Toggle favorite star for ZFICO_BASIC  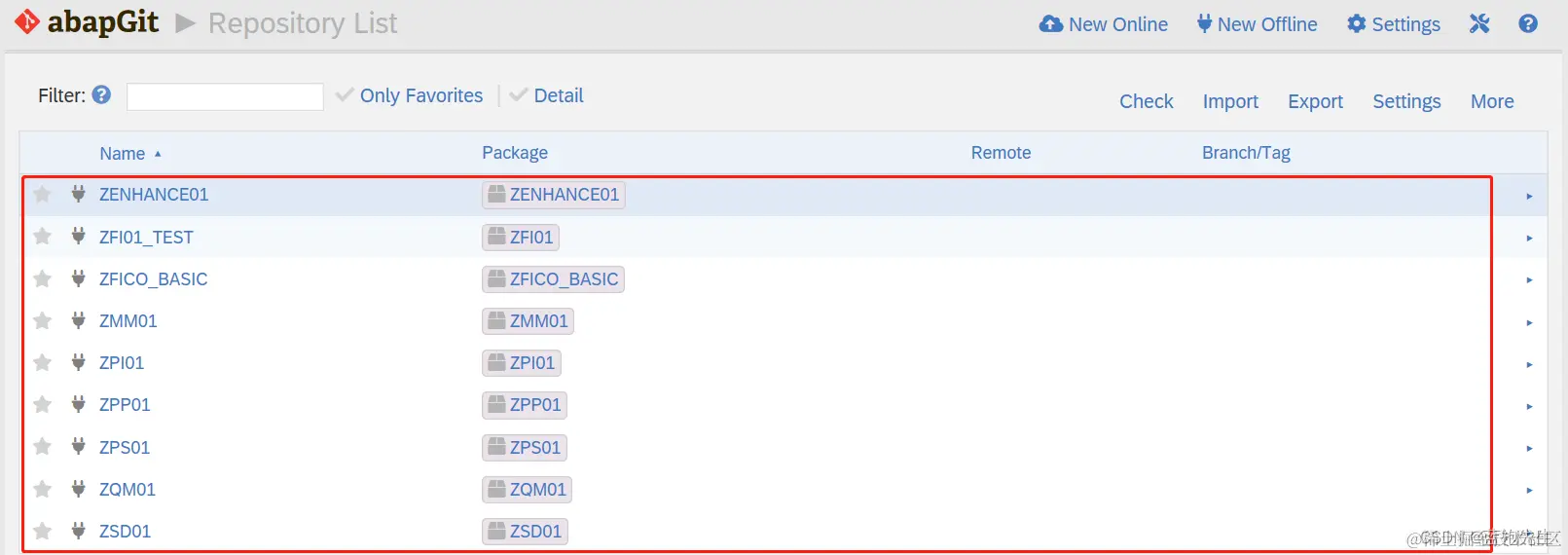pos(42,278)
